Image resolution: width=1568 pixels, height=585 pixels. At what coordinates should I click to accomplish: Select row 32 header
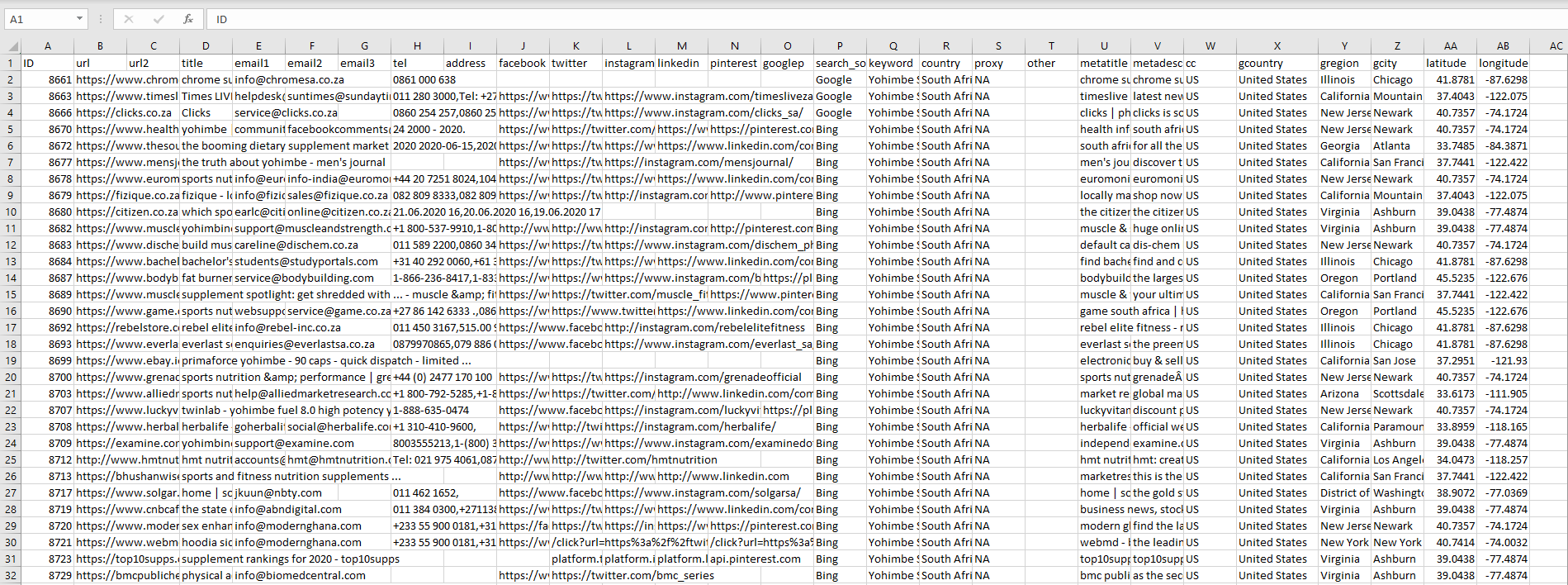[11, 575]
